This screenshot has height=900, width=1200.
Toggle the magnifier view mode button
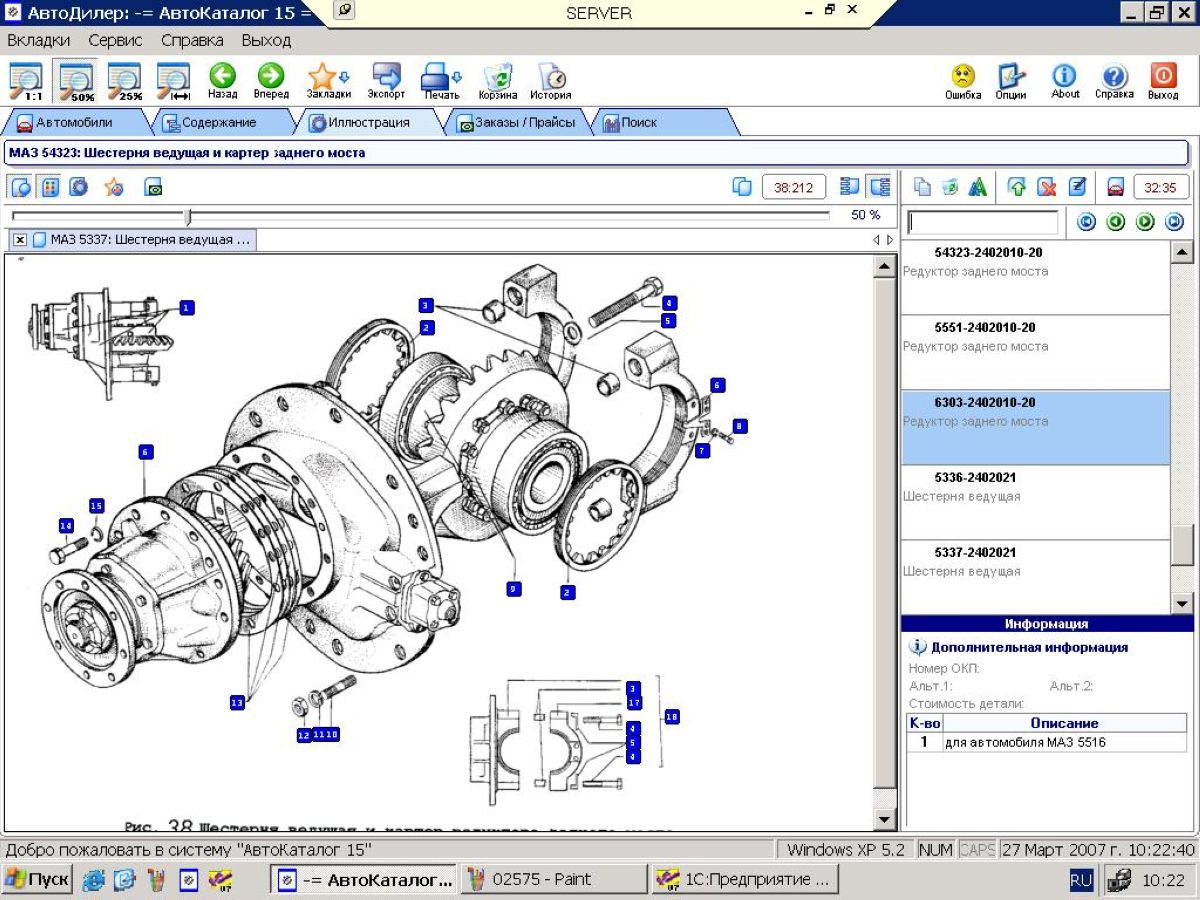tap(21, 187)
